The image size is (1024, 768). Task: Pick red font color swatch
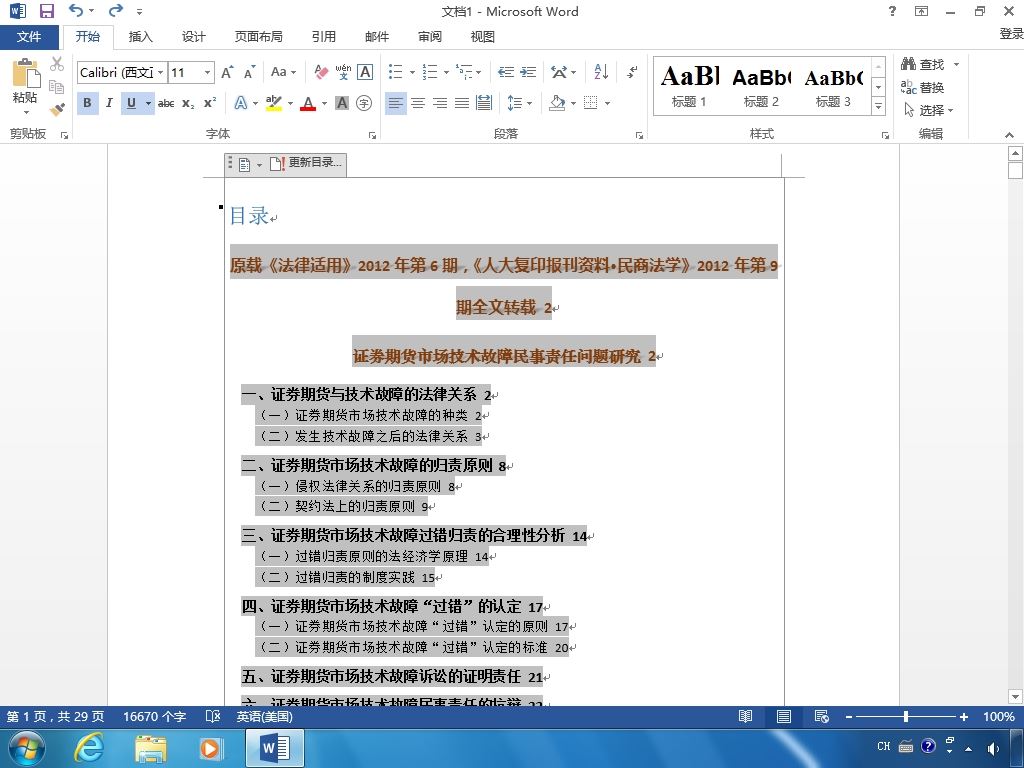coord(308,103)
